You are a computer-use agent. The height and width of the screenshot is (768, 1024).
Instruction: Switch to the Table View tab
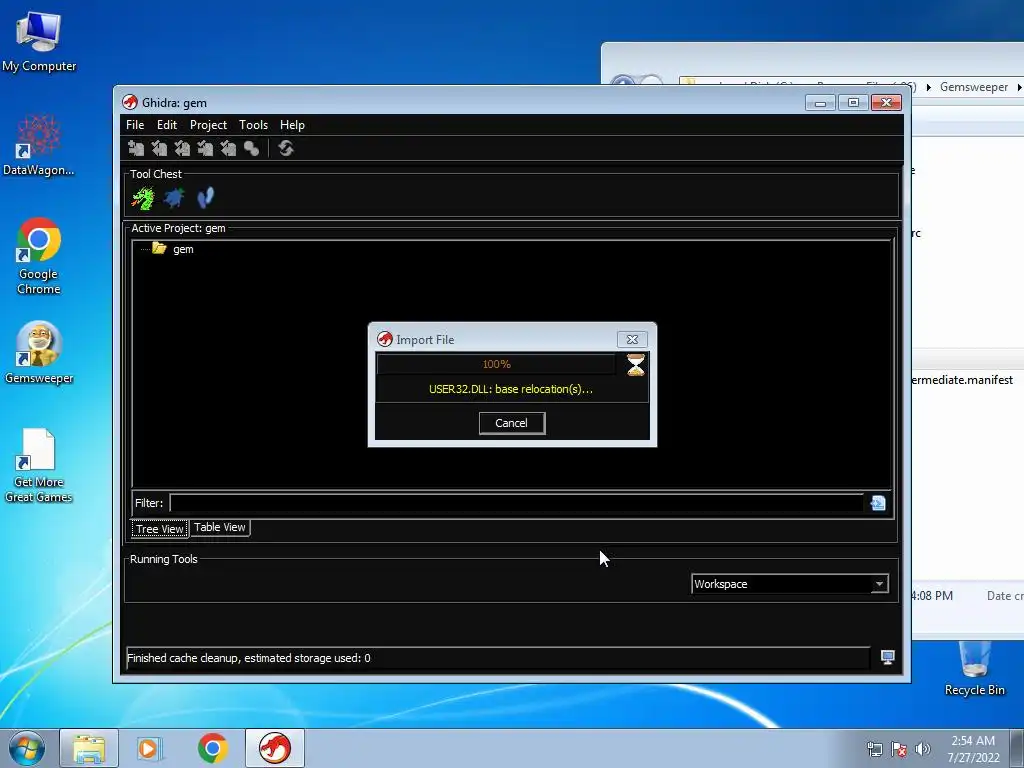pos(220,527)
